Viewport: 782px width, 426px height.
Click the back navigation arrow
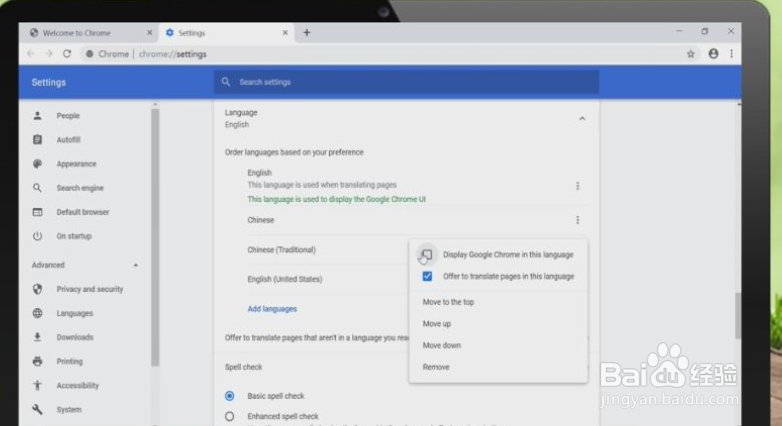(x=31, y=54)
